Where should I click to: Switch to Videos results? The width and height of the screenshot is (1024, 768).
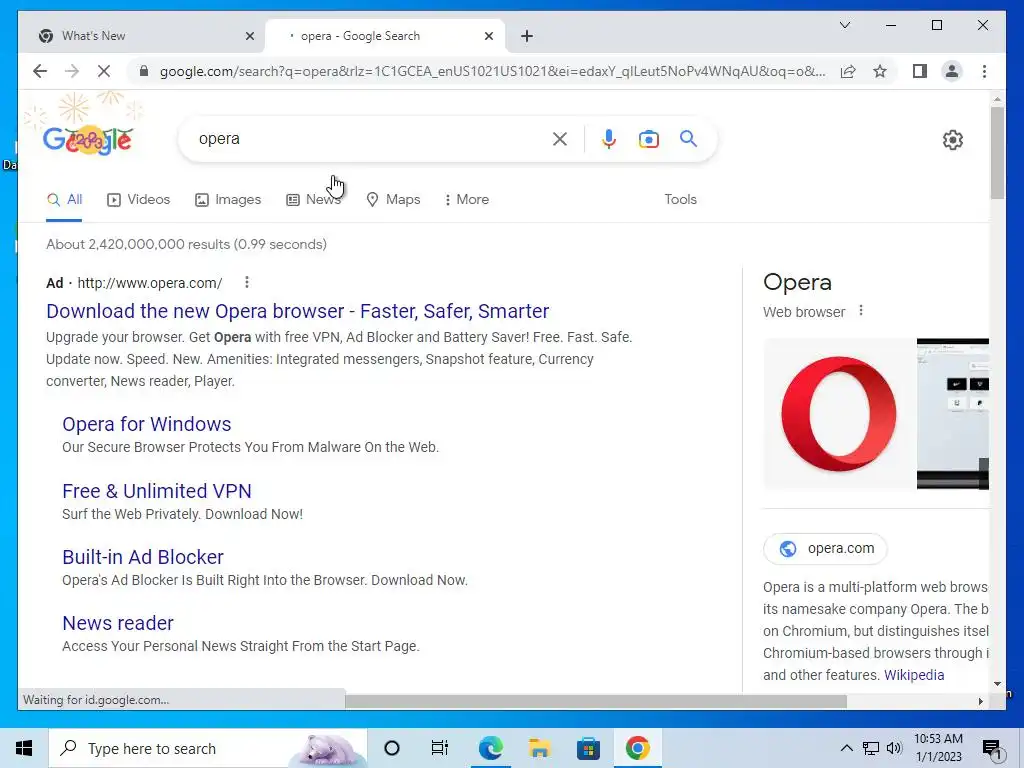(x=138, y=200)
